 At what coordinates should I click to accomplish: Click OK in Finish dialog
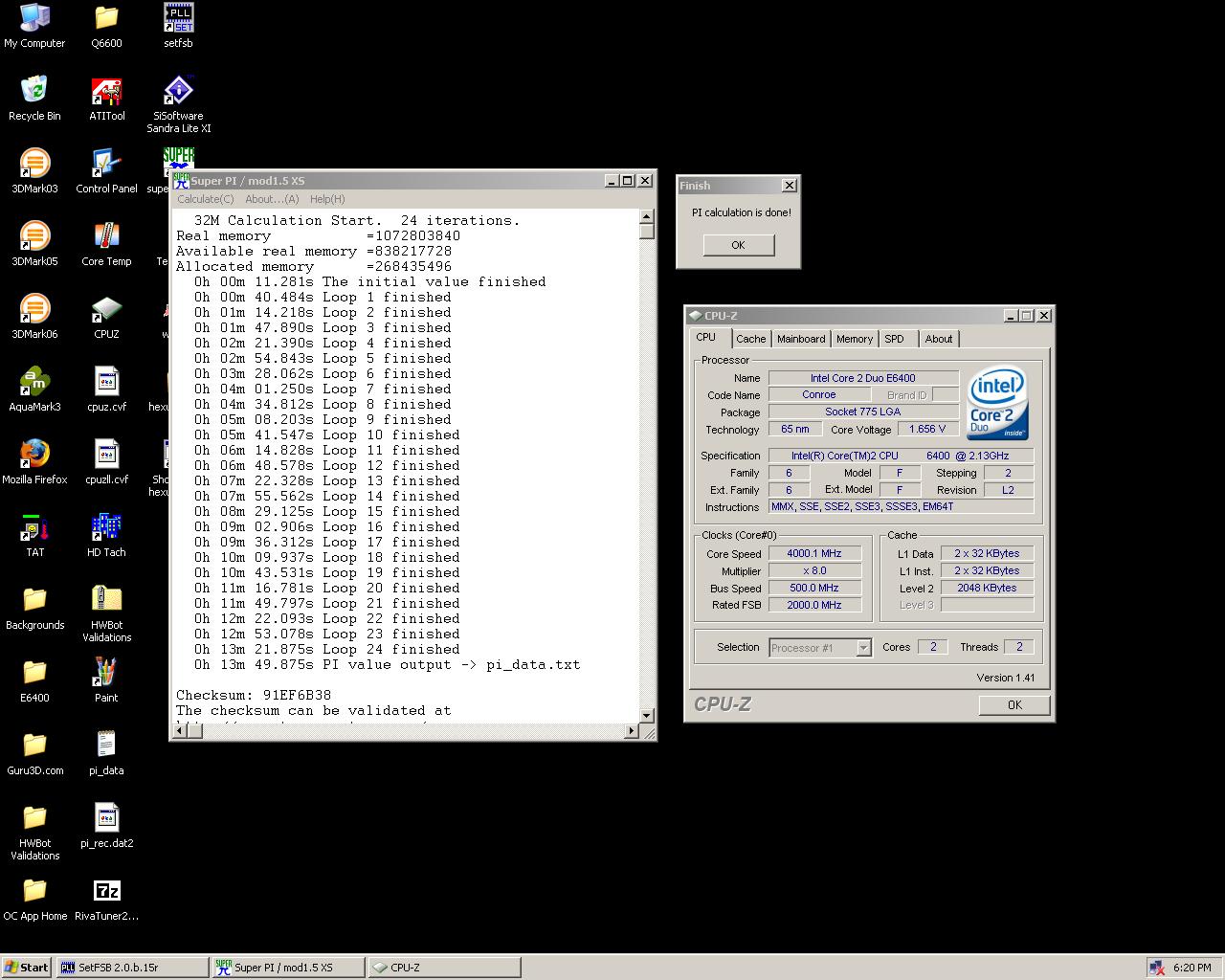tap(738, 245)
